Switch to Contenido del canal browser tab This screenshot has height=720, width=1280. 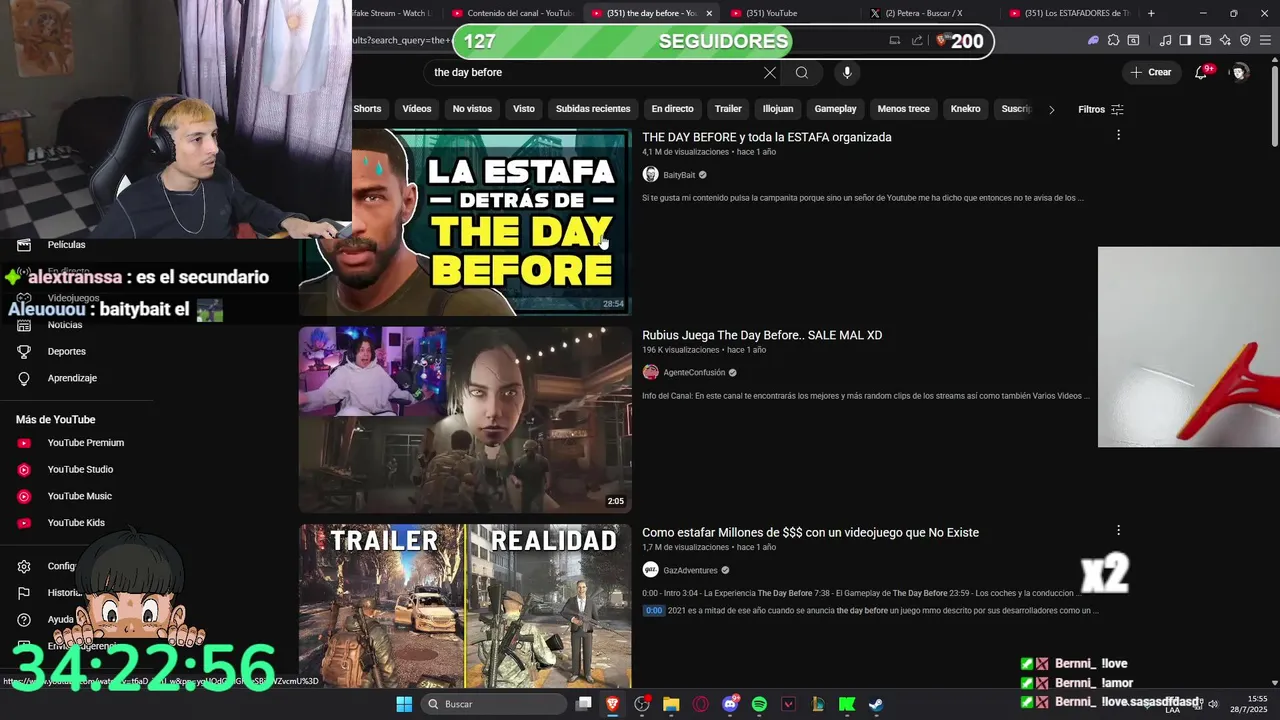pyautogui.click(x=512, y=13)
